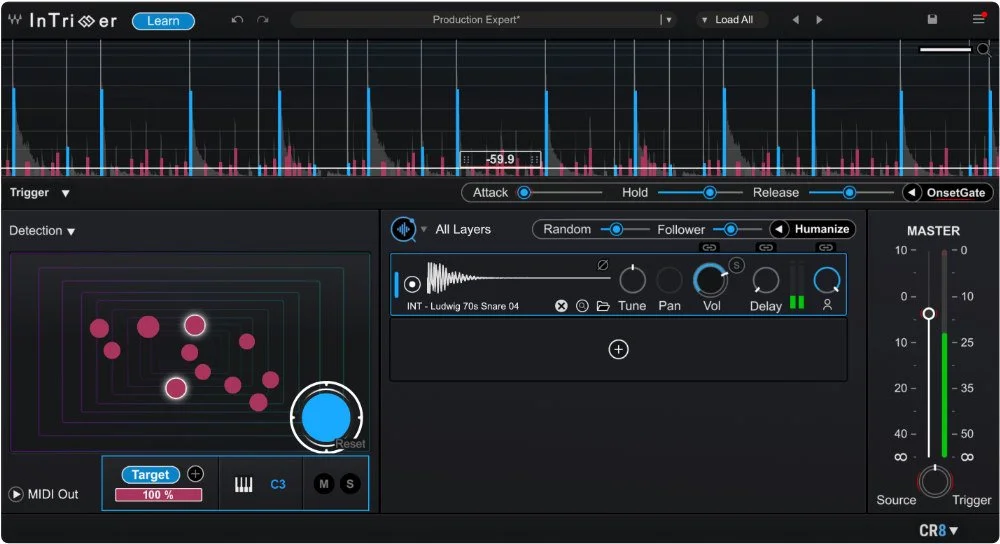The image size is (1000, 544).
Task: Click the All Layers label
Action: coord(463,230)
